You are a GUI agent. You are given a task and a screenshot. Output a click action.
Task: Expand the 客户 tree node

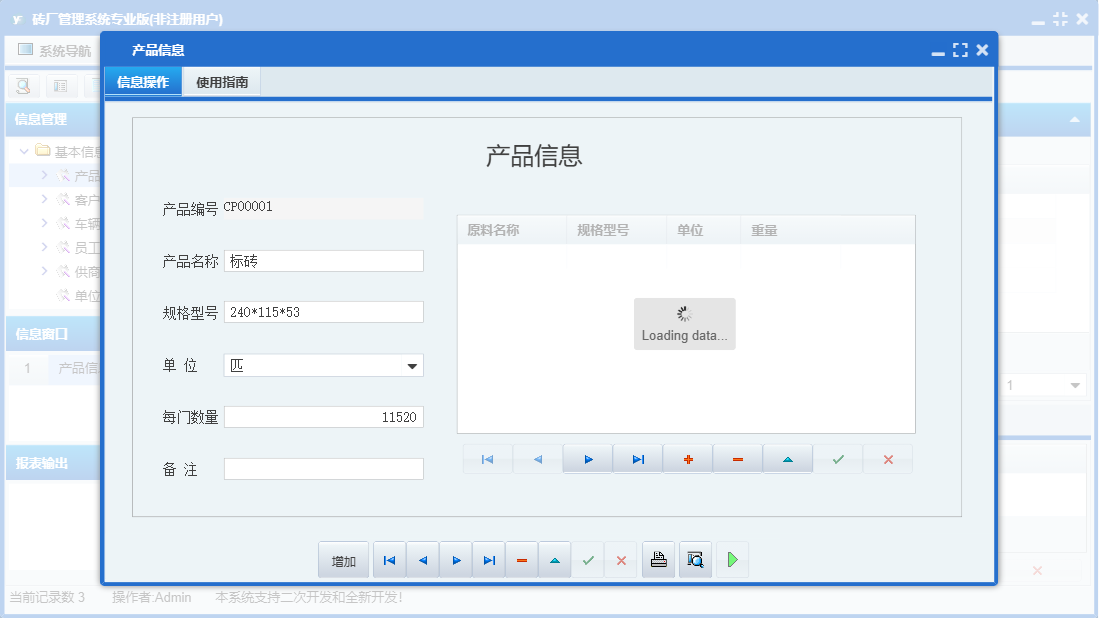45,199
